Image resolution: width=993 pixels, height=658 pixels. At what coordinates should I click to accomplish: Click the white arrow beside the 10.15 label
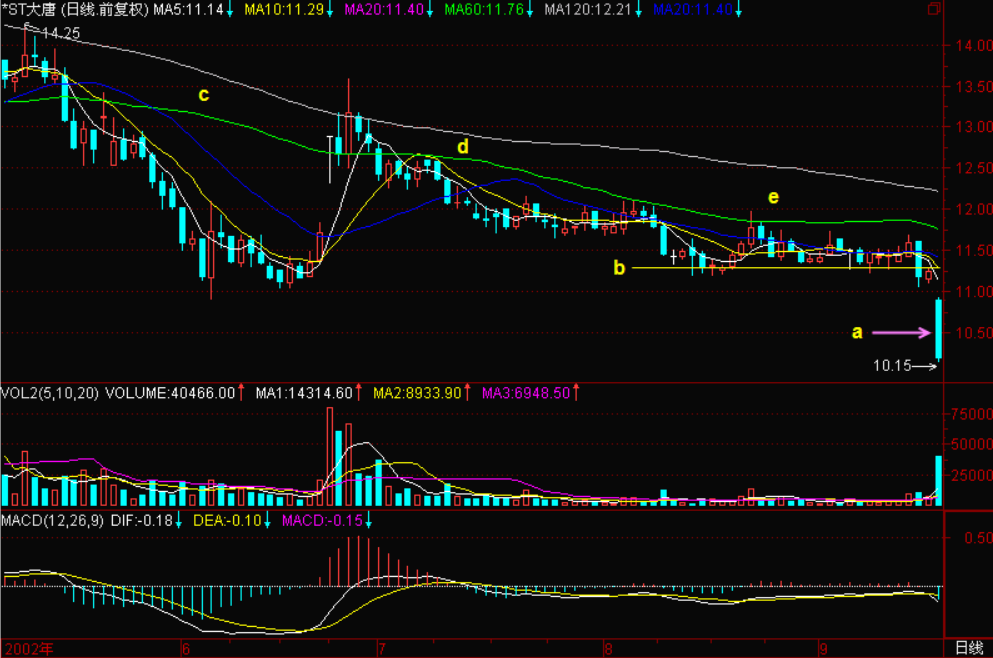[x=926, y=367]
